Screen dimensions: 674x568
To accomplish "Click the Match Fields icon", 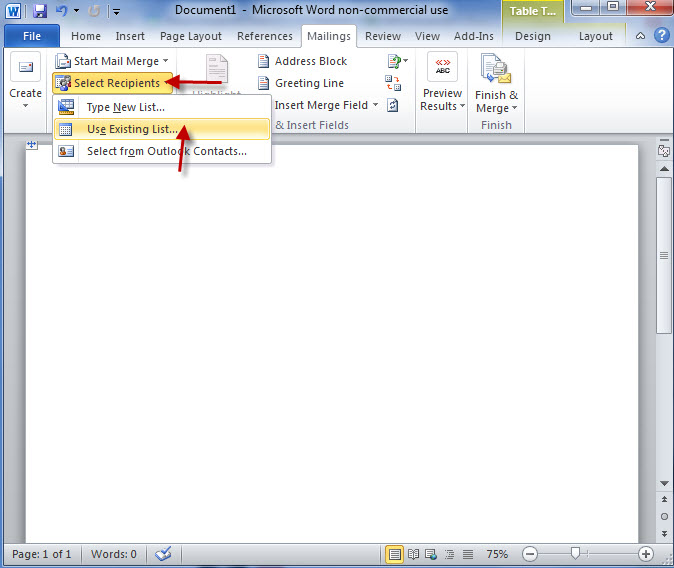I will click(393, 83).
